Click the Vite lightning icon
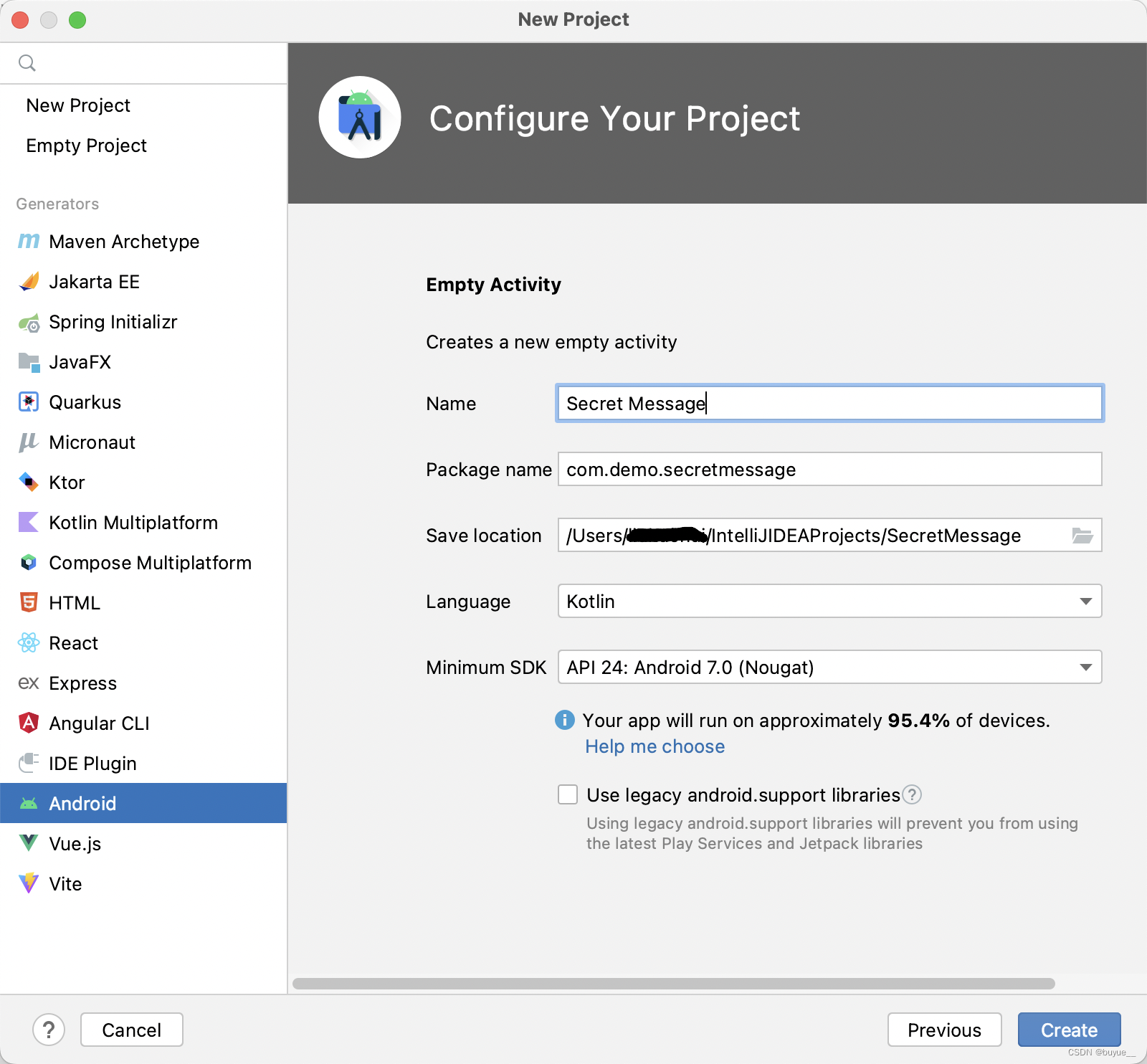Viewport: 1147px width, 1064px height. click(x=29, y=883)
